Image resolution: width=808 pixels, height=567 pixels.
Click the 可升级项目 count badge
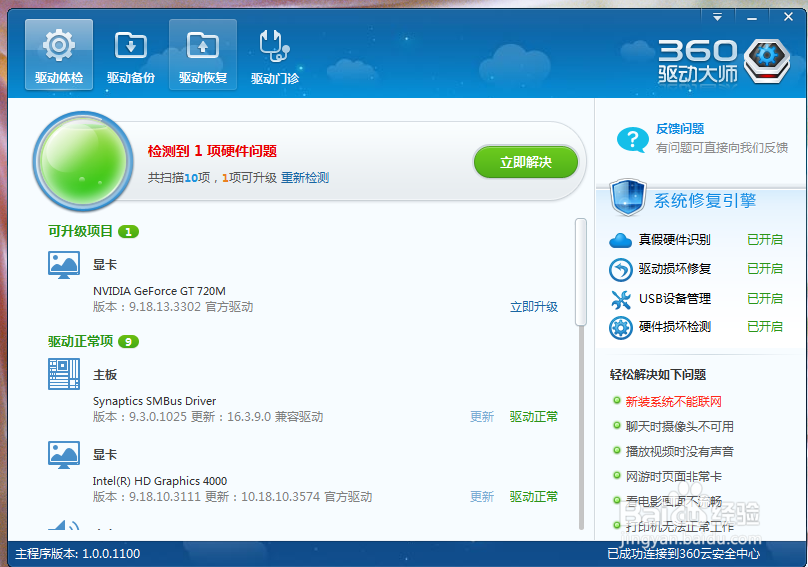pos(128,232)
